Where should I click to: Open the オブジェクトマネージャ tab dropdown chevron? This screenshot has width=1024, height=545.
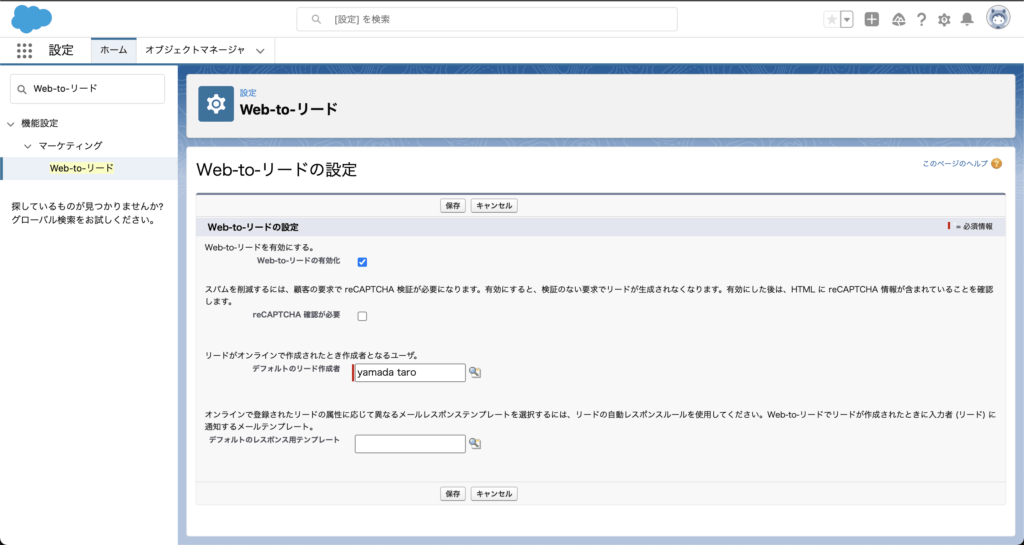(260, 51)
